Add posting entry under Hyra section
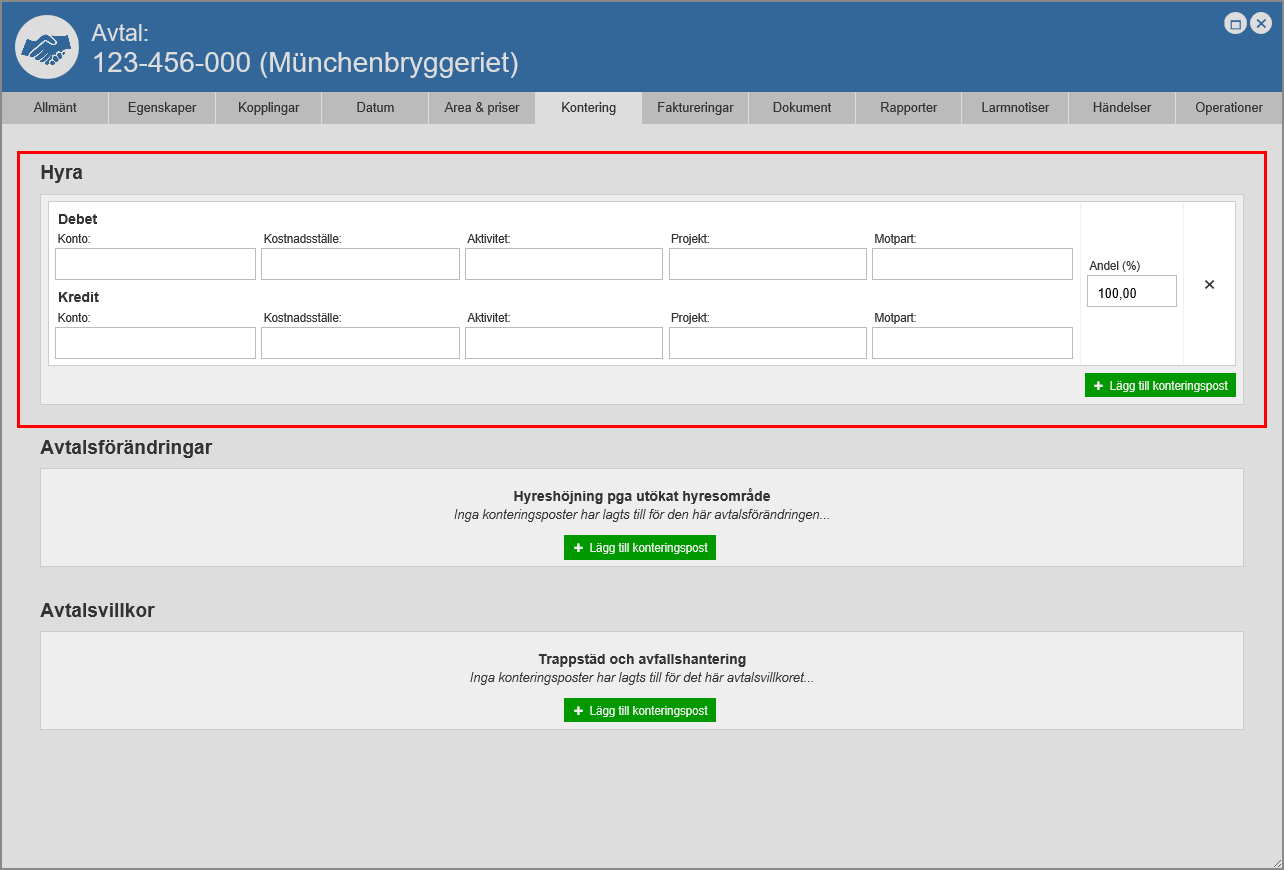The height and width of the screenshot is (870, 1284). (1160, 385)
